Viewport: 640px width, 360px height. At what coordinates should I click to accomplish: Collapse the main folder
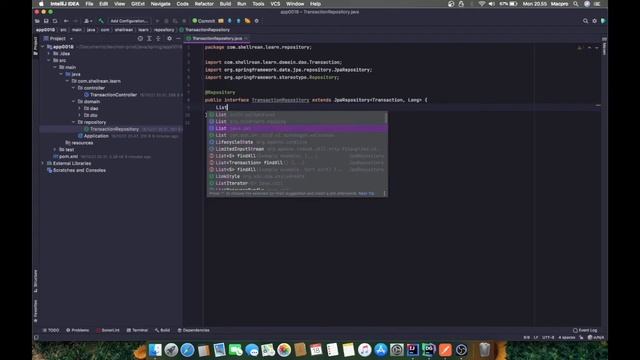55,67
